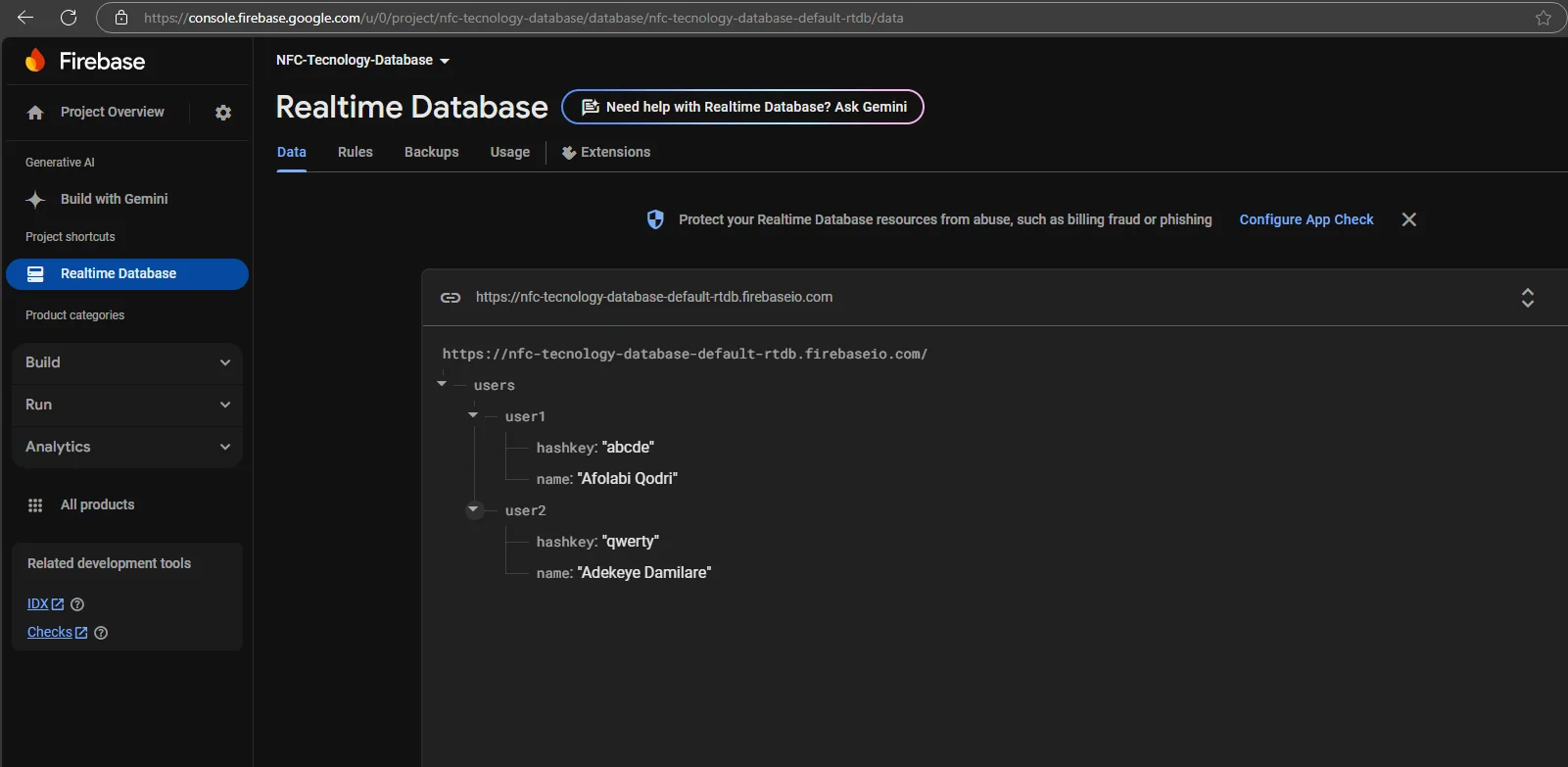This screenshot has width=1568, height=767.
Task: Click Configure App Check
Action: tap(1307, 219)
